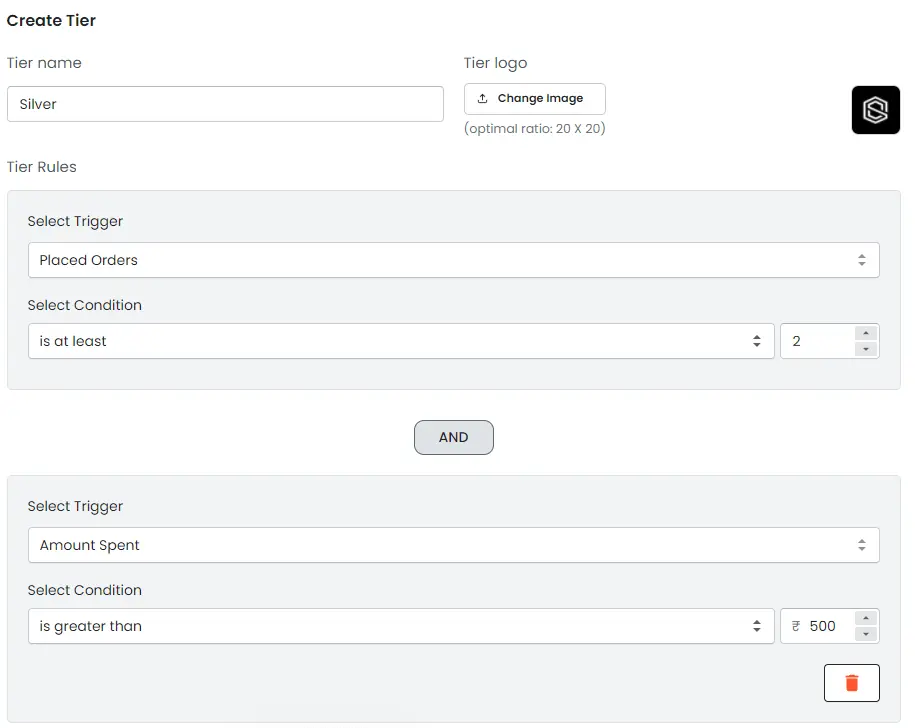Toggle the AND rule connector
Image resolution: width=915 pixels, height=728 pixels.
tap(453, 438)
